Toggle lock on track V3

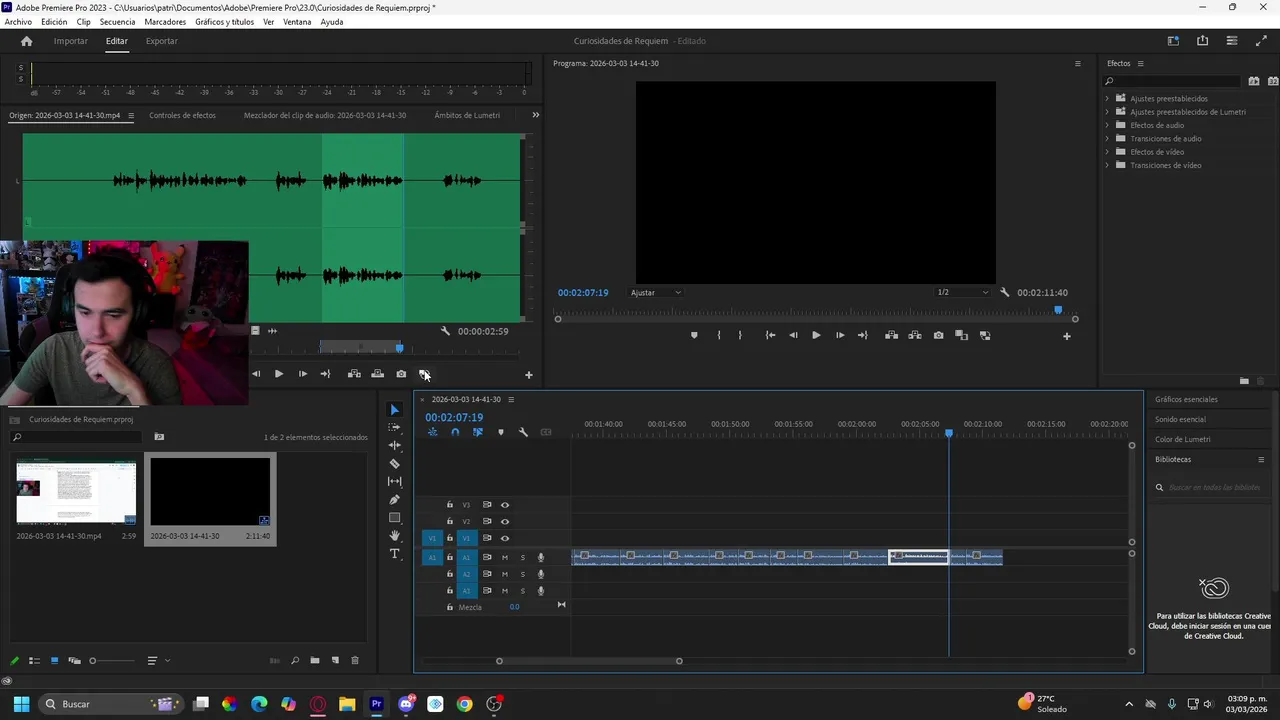click(450, 505)
